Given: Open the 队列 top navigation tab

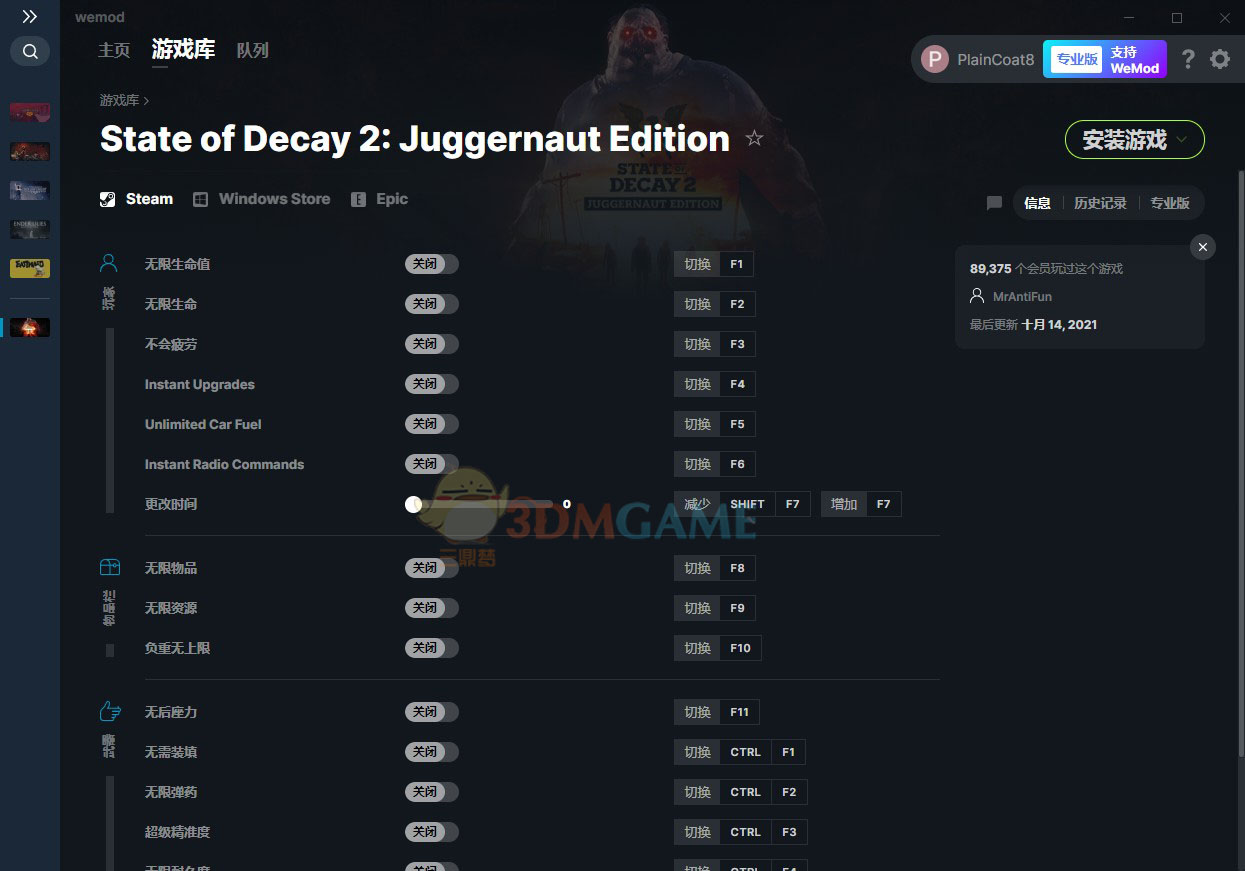Looking at the screenshot, I should coord(253,50).
